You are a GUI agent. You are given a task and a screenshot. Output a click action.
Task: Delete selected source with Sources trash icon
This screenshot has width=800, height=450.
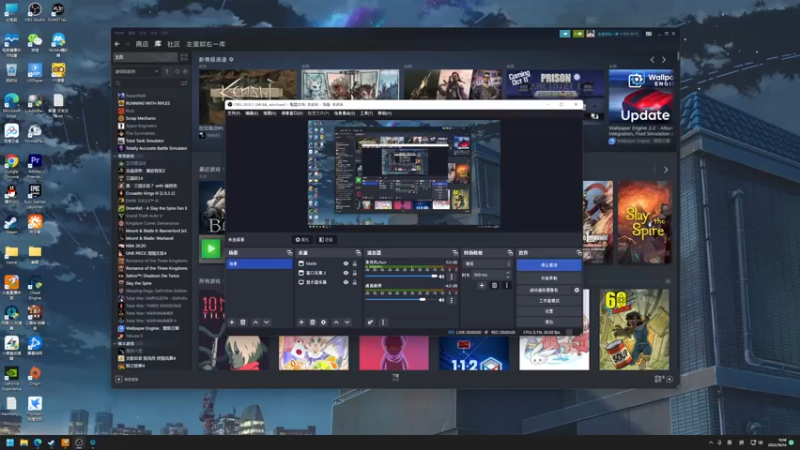click(x=312, y=322)
